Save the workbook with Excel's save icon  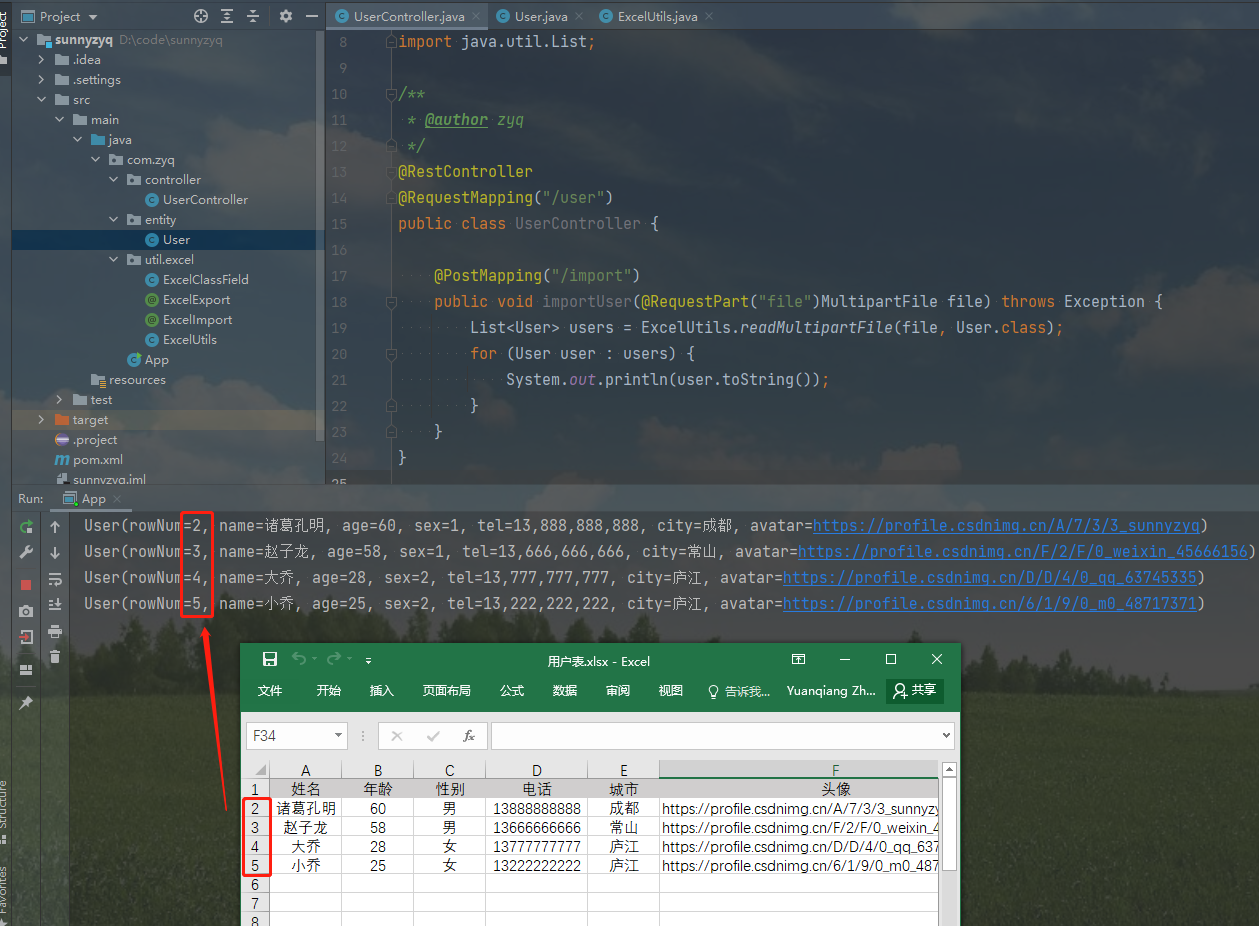point(269,660)
